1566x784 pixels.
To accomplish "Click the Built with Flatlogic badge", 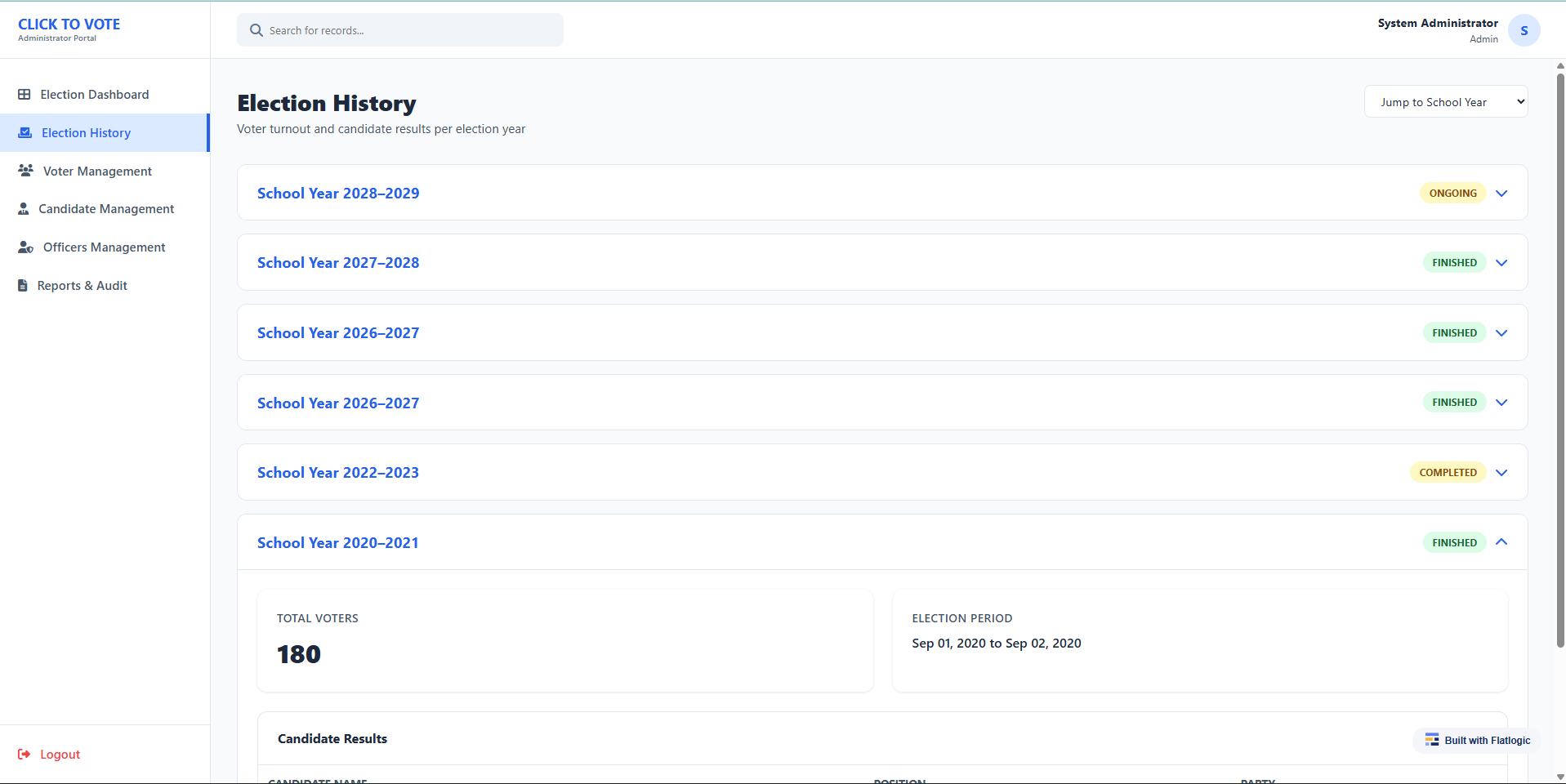I will click(x=1478, y=741).
